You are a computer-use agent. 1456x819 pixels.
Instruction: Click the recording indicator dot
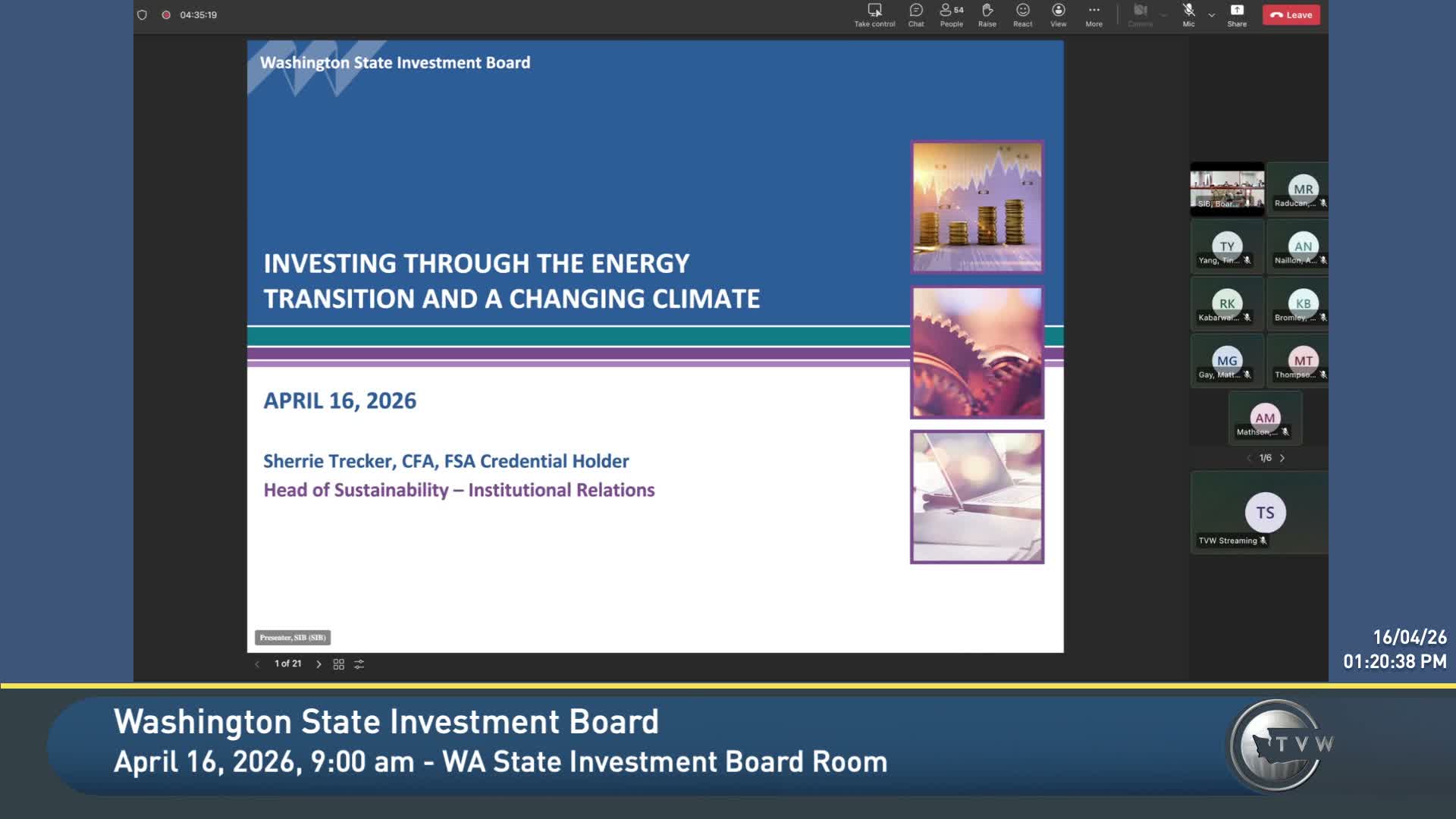(x=165, y=15)
